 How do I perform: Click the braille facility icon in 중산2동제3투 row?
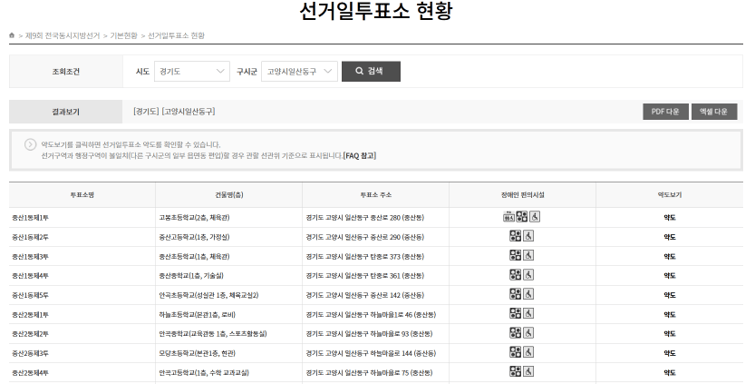(x=515, y=352)
